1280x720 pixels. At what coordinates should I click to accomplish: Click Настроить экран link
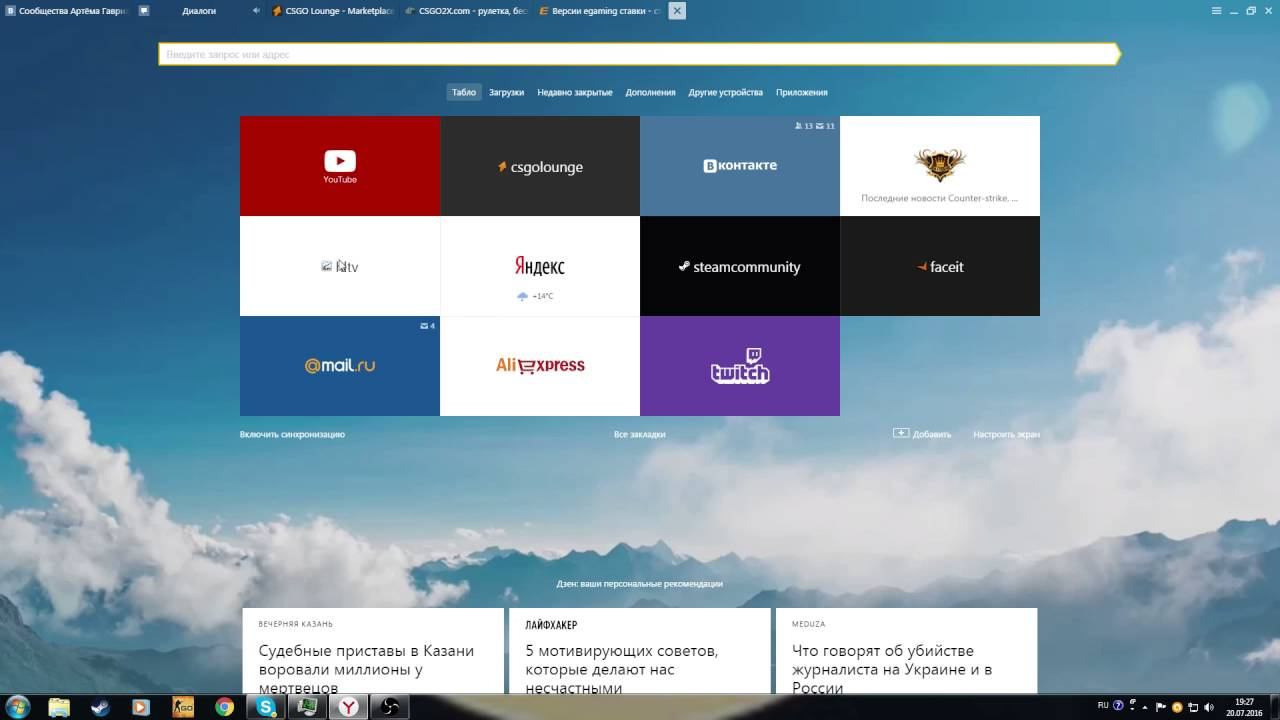click(1006, 434)
